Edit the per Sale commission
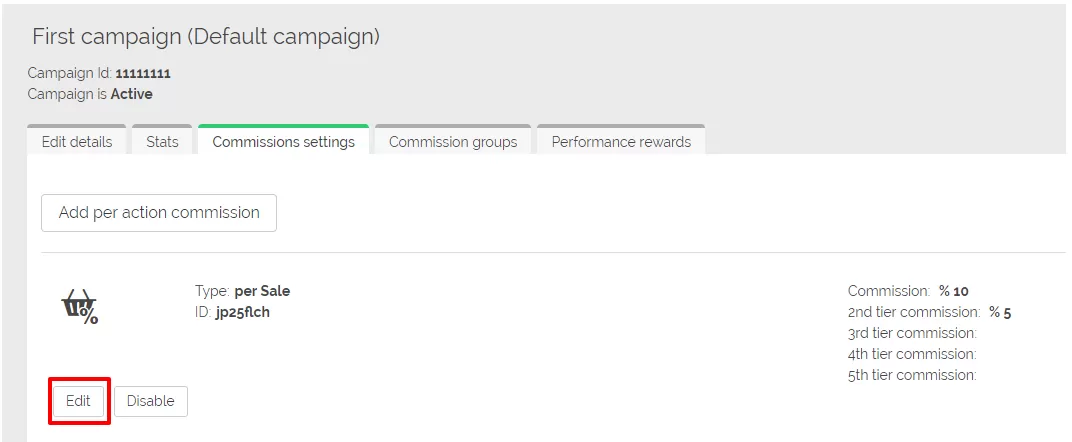This screenshot has width=1072, height=442. click(x=78, y=401)
